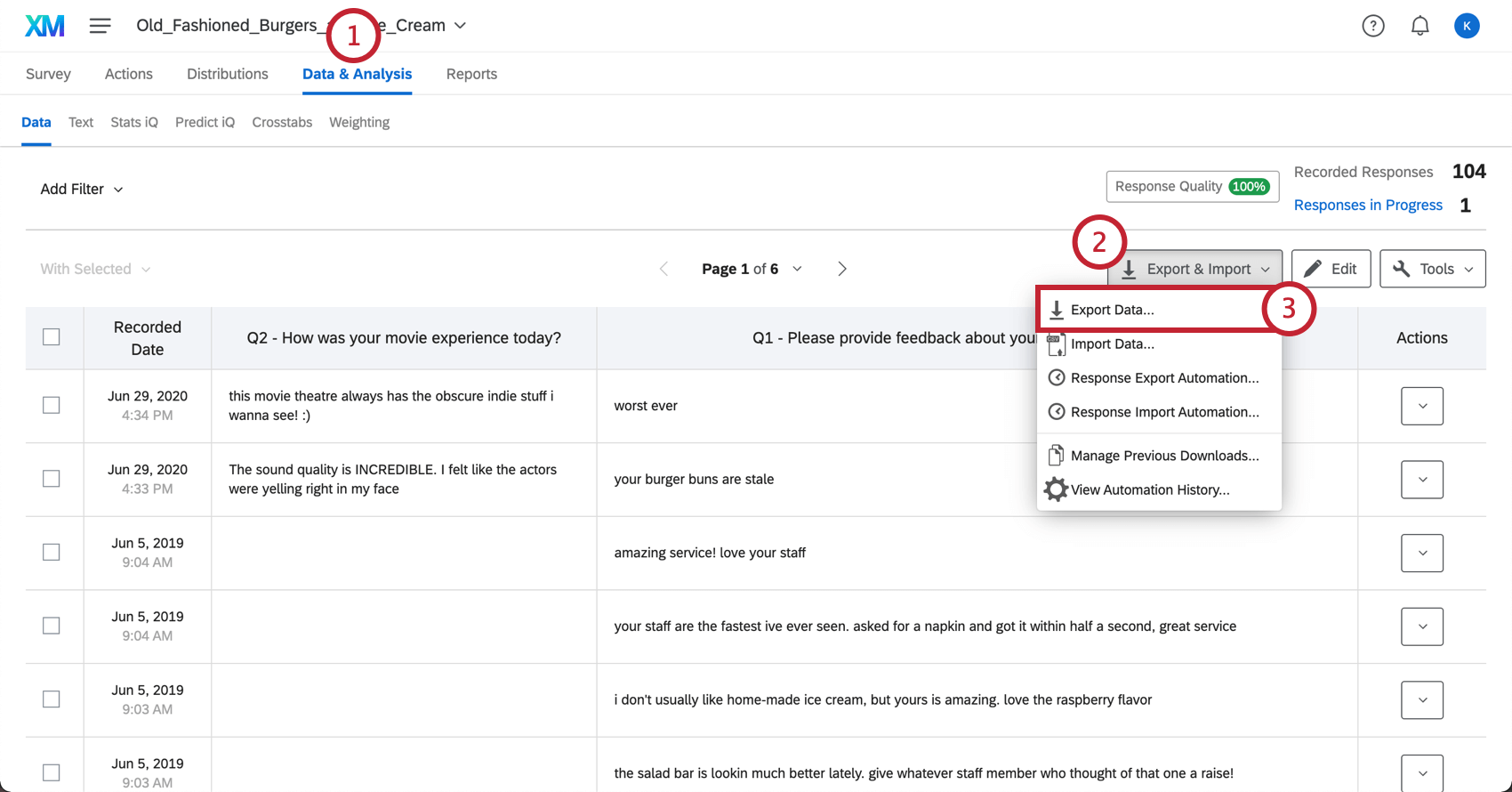Click the previous page arrow

(664, 269)
